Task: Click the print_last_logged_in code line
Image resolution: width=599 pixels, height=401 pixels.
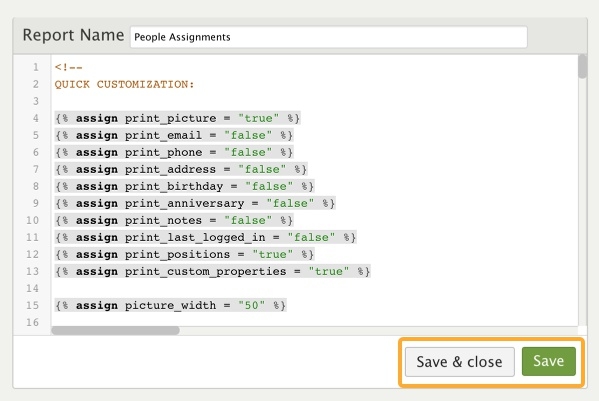Action: [x=206, y=237]
